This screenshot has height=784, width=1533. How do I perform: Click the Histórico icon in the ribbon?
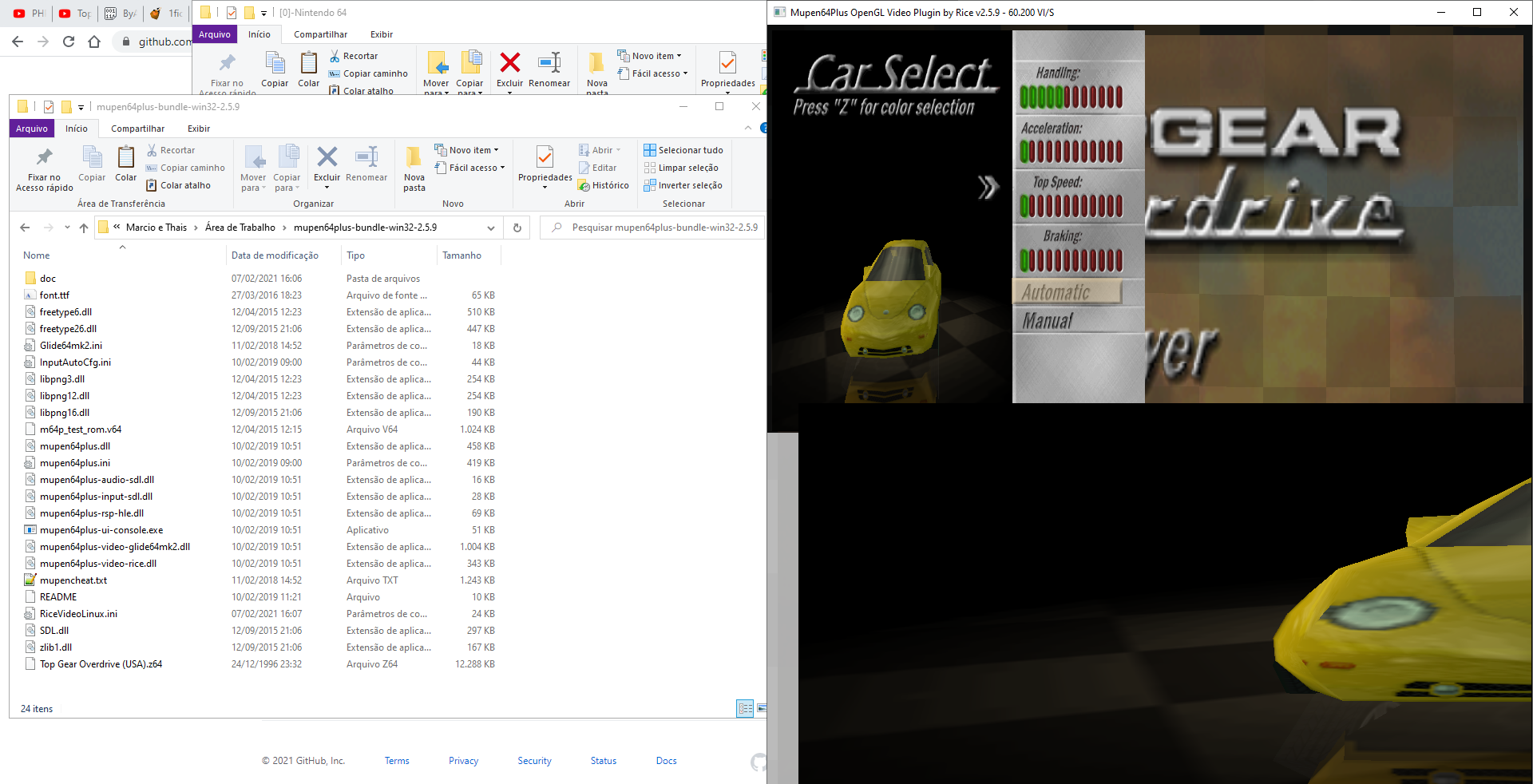[585, 184]
